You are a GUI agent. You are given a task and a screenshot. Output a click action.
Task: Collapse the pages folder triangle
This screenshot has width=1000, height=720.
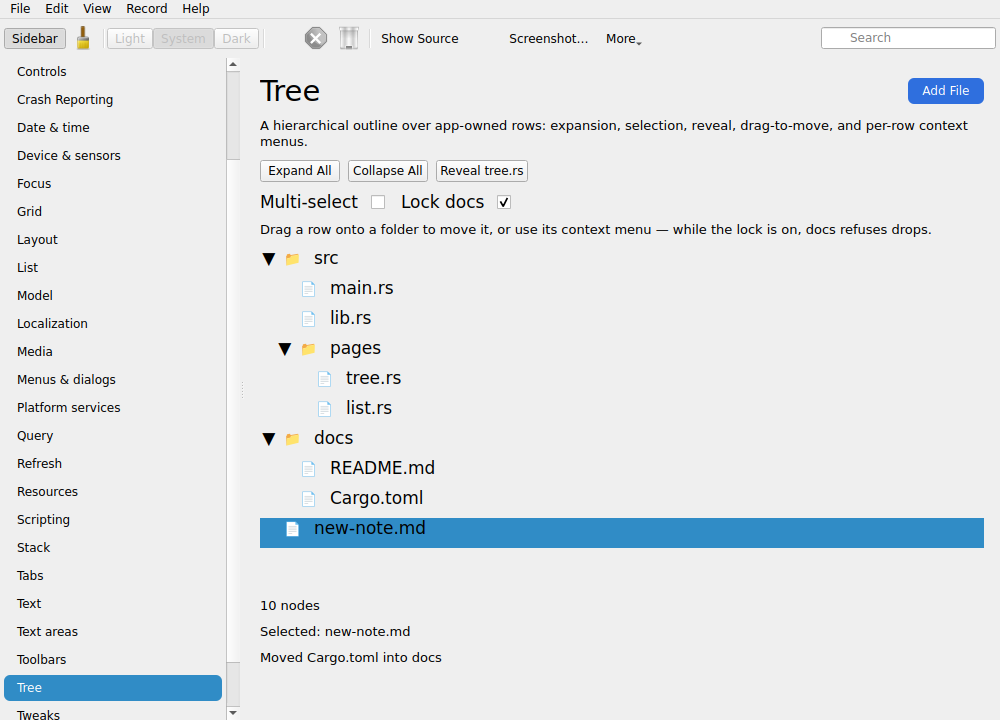pyautogui.click(x=284, y=349)
